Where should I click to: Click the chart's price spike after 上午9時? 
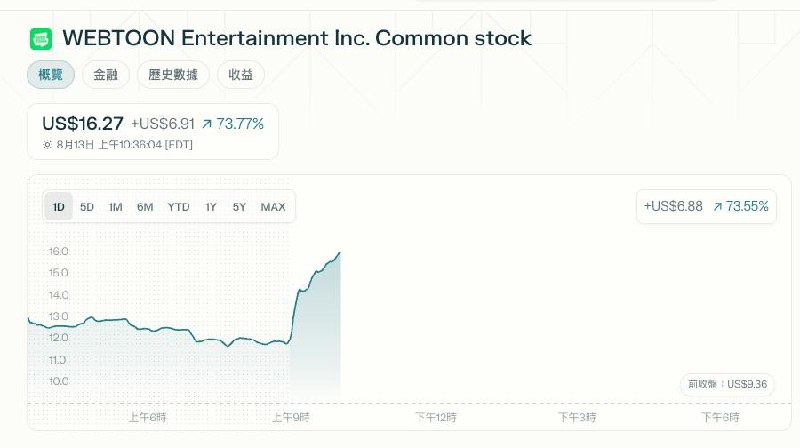pyautogui.click(x=297, y=300)
